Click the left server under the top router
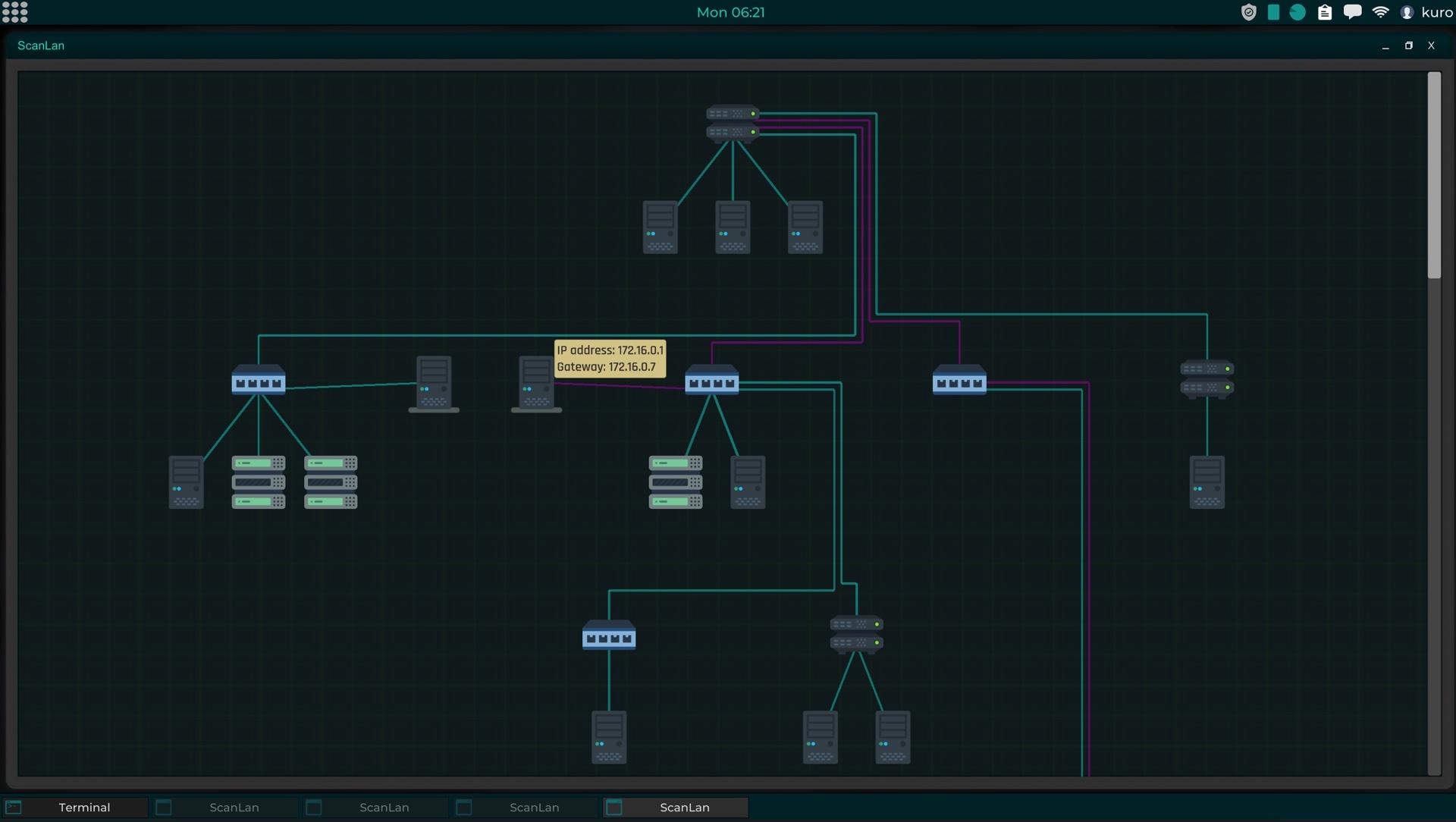Screen dimensions: 1456x822 [x=660, y=227]
